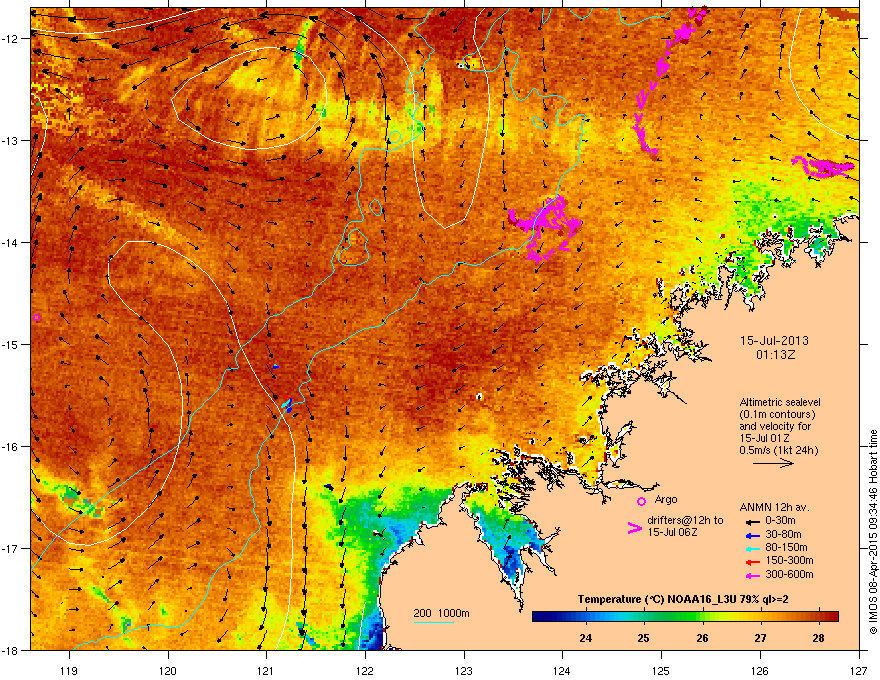Click the -12 latitude axis label

pyautogui.click(x=10, y=38)
